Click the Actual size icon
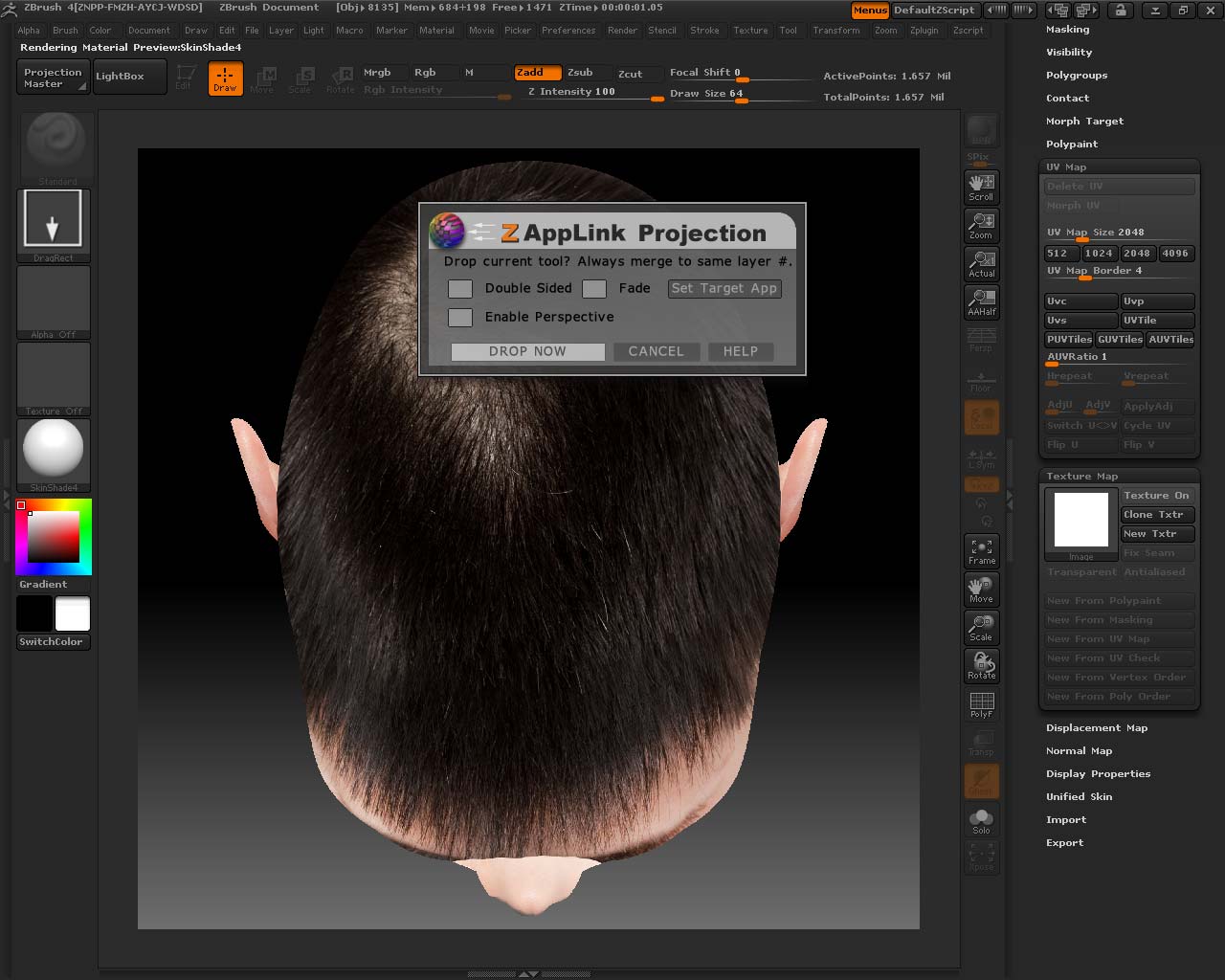Image resolution: width=1225 pixels, height=980 pixels. click(981, 263)
